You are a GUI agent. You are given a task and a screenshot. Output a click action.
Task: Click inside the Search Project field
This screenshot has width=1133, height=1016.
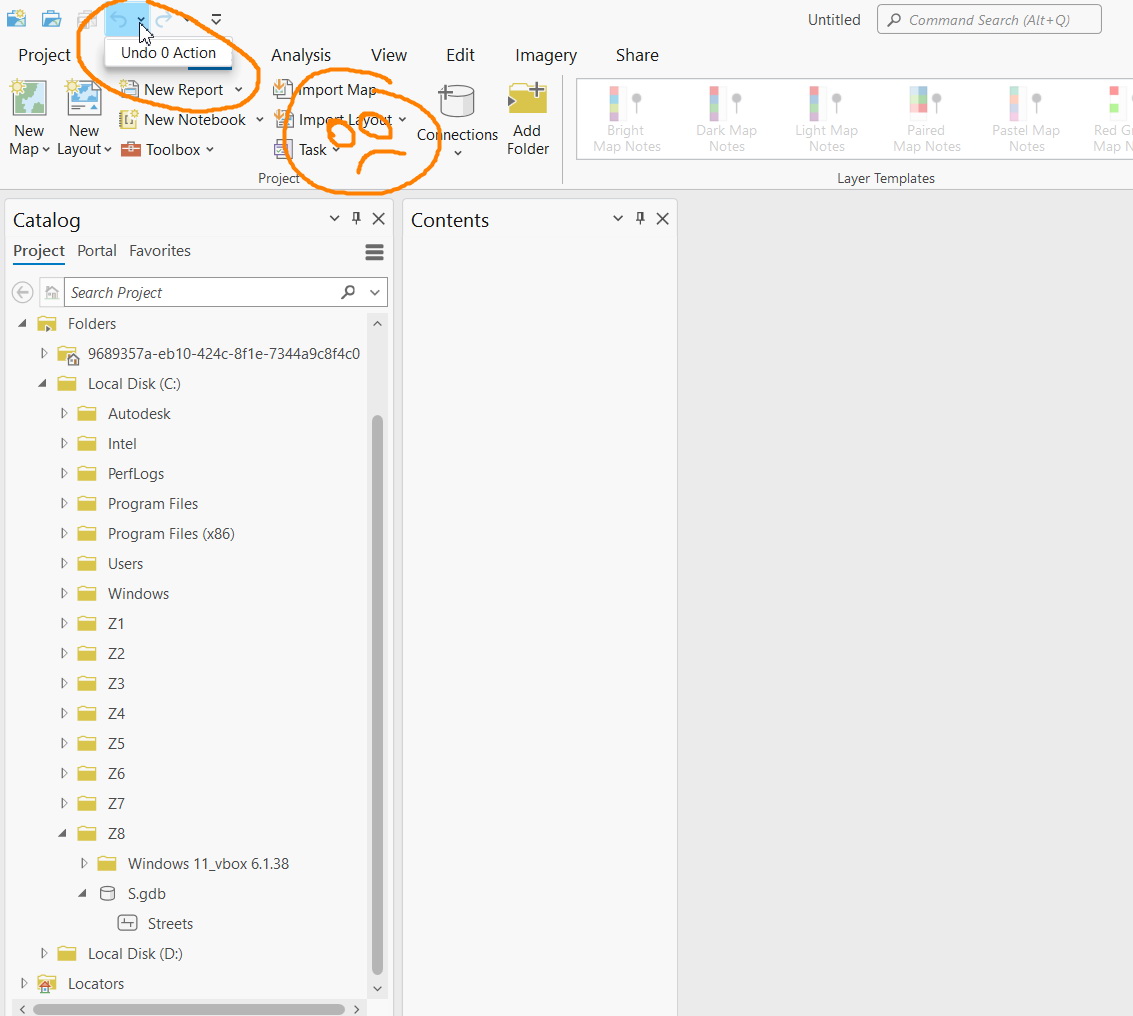(200, 292)
